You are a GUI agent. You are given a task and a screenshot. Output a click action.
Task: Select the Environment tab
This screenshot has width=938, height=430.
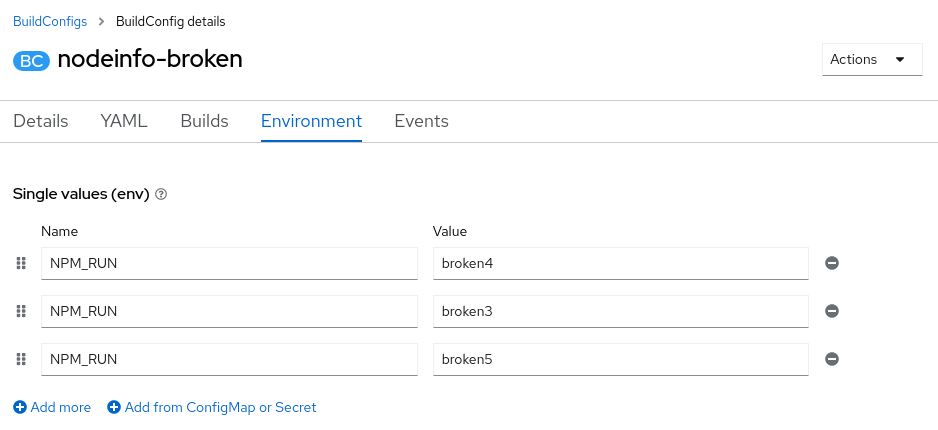point(311,121)
